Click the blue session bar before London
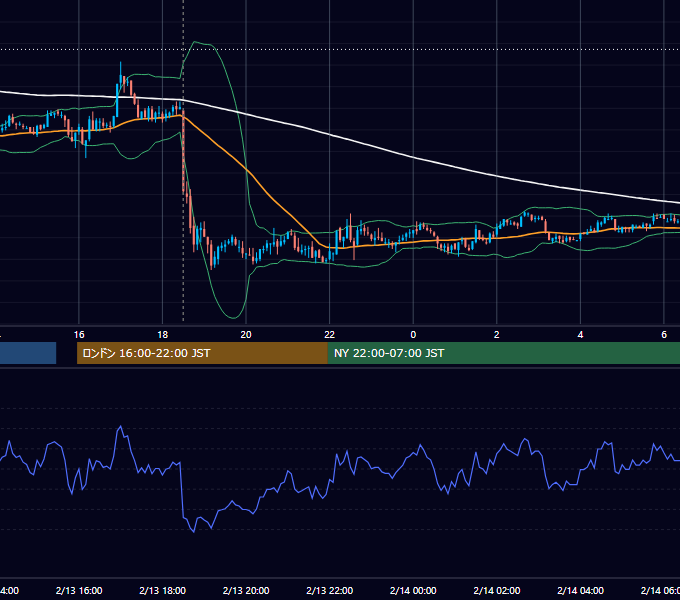Screen dimensions: 680x600 tap(28, 353)
